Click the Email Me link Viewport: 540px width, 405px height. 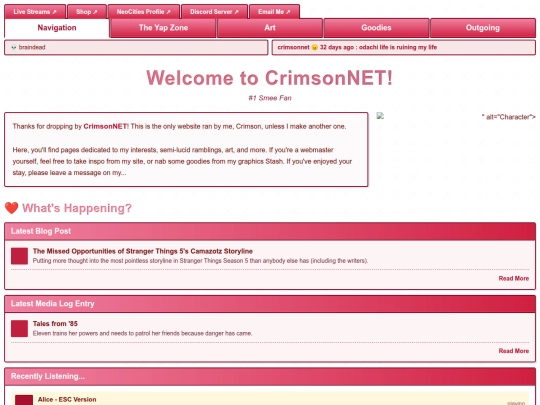(274, 12)
